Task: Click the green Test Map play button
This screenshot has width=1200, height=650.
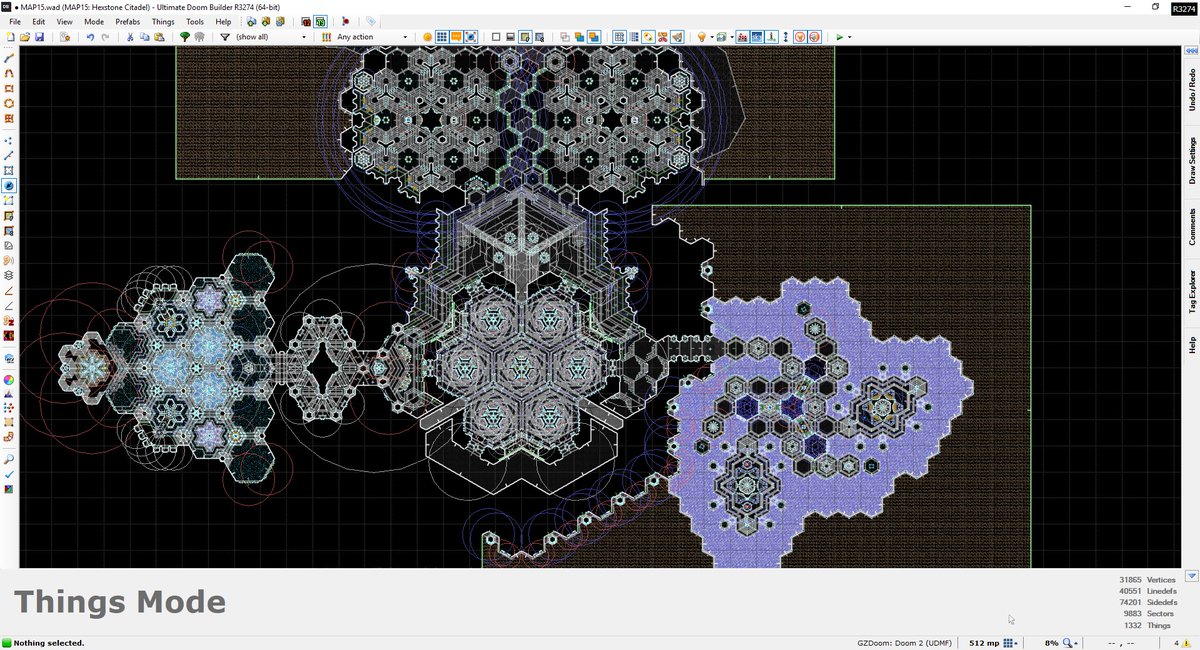Action: [840, 37]
